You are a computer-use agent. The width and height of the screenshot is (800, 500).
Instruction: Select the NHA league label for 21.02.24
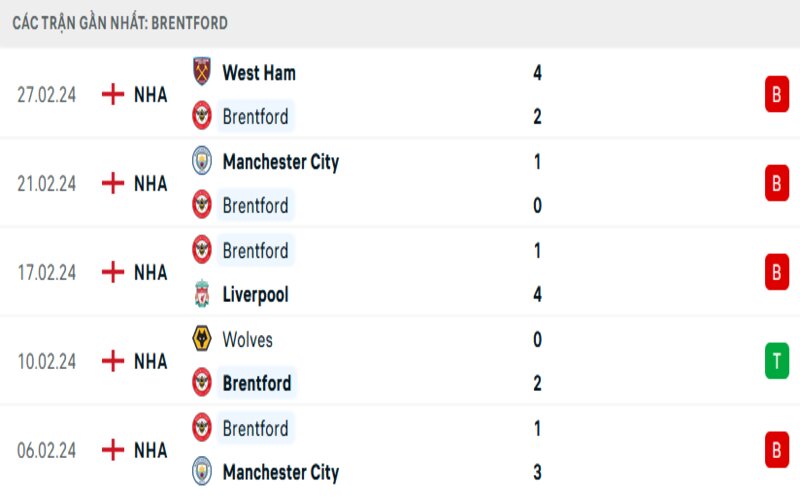click(150, 184)
